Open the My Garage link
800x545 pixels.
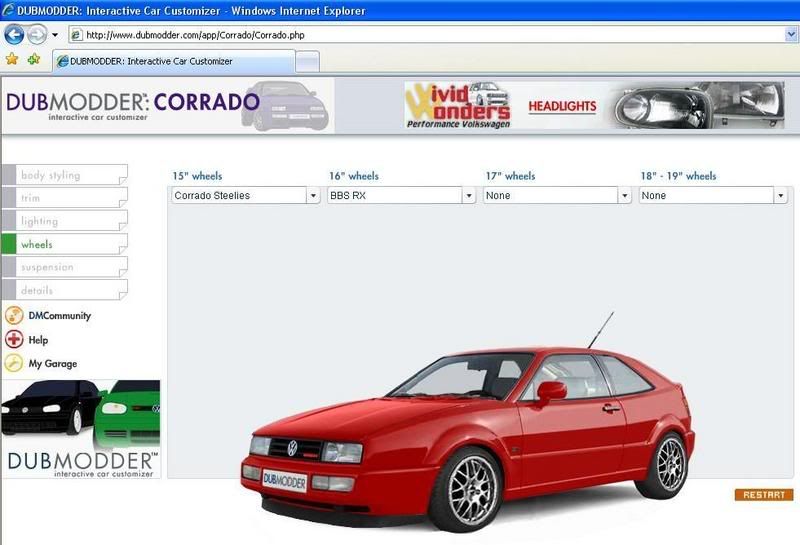pyautogui.click(x=53, y=364)
